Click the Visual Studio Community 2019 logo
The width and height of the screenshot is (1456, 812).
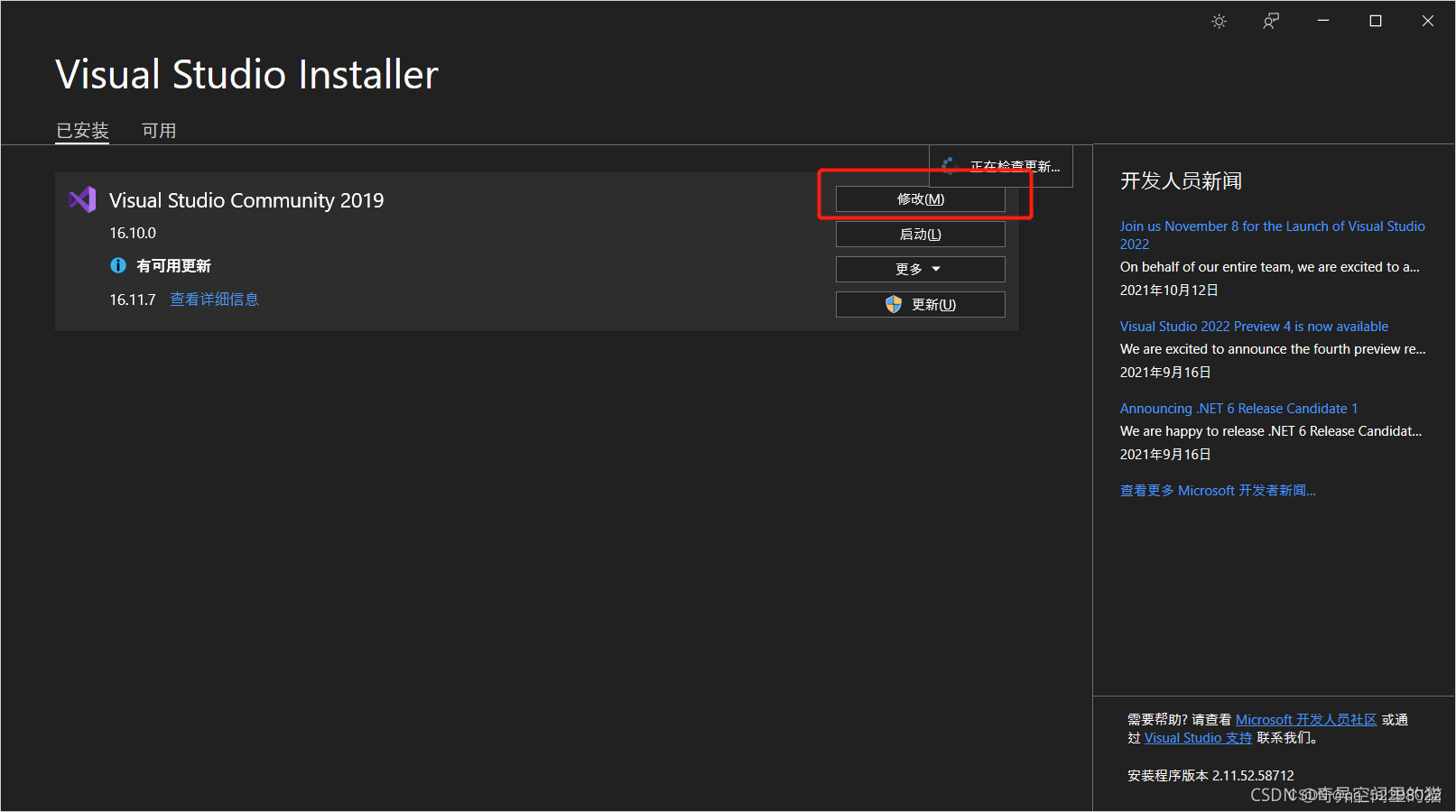81,199
